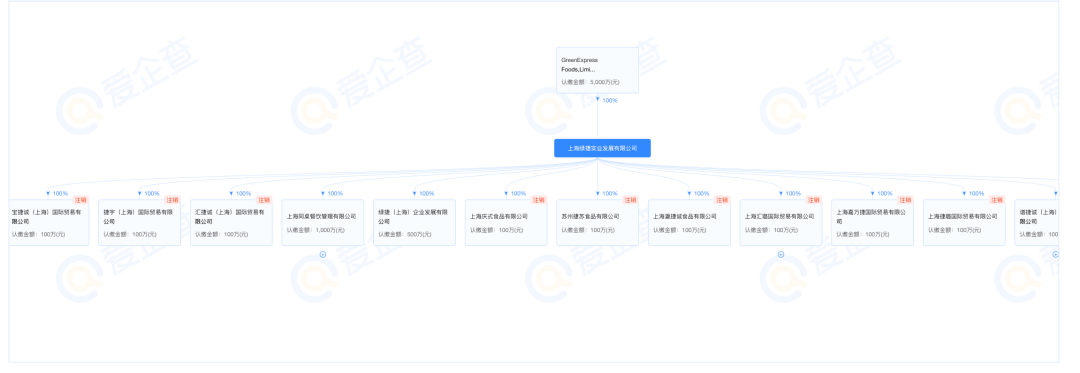The height and width of the screenshot is (373, 1080).
Task: Select 绿捷（上海）企业发展有限公司 node
Action: click(414, 222)
